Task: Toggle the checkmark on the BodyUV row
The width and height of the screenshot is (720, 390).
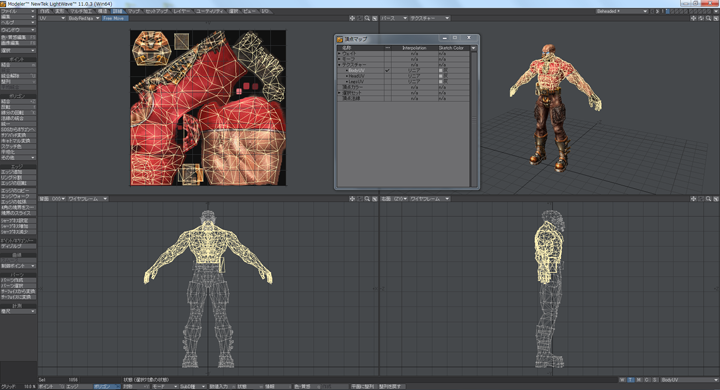Action: click(387, 70)
